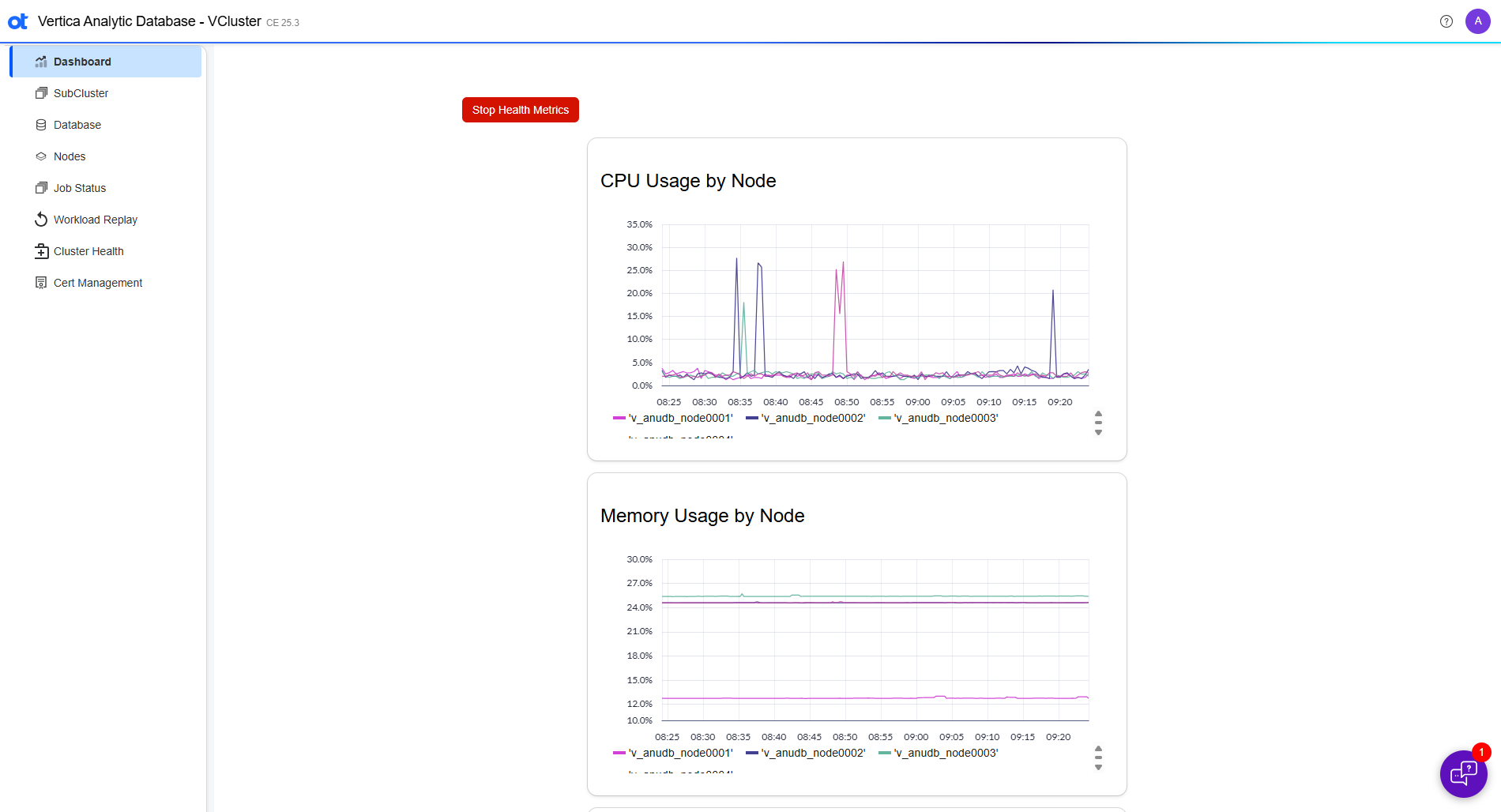This screenshot has width=1501, height=812.
Task: Open the Nodes menu item
Action: 70,156
